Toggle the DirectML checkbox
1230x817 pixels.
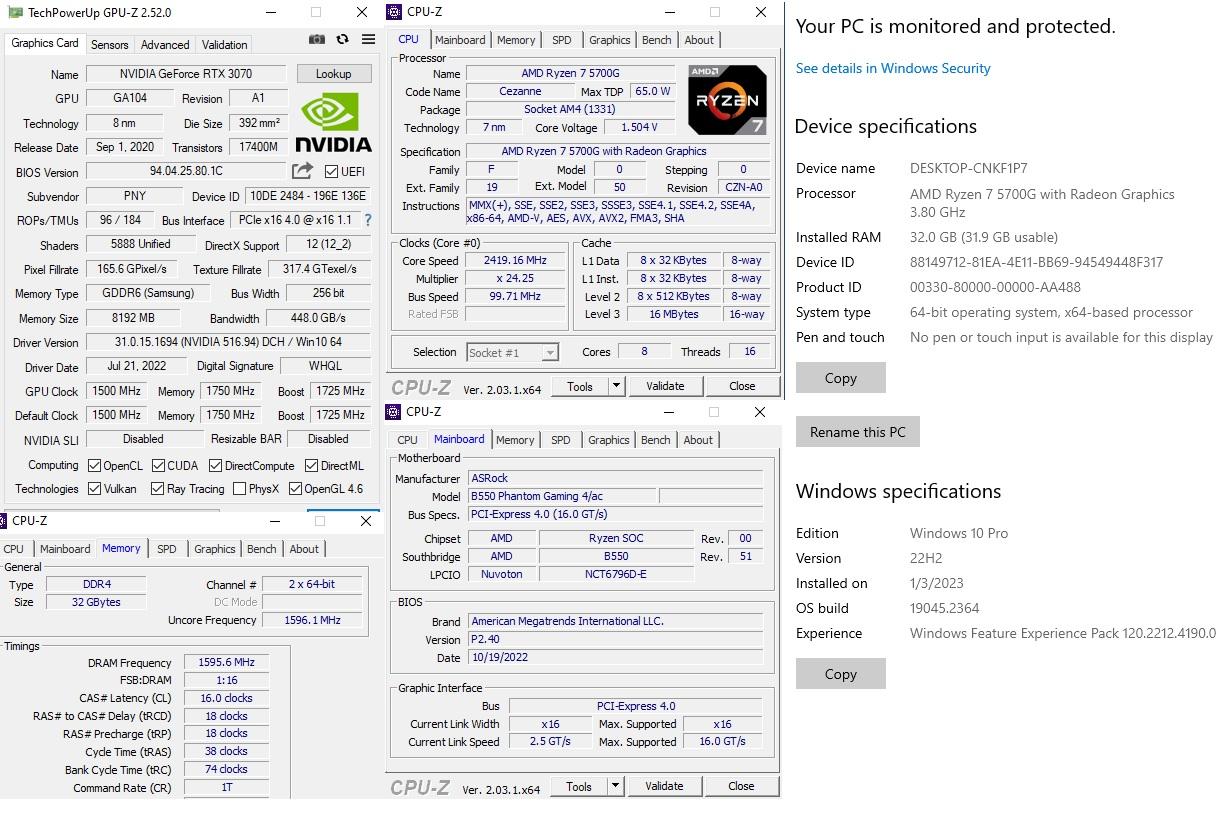pyautogui.click(x=311, y=465)
